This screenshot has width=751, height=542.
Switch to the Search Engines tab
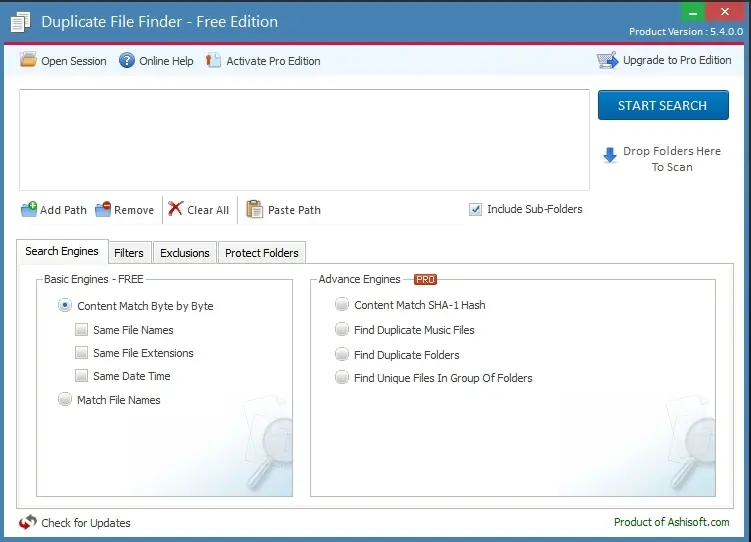click(62, 251)
